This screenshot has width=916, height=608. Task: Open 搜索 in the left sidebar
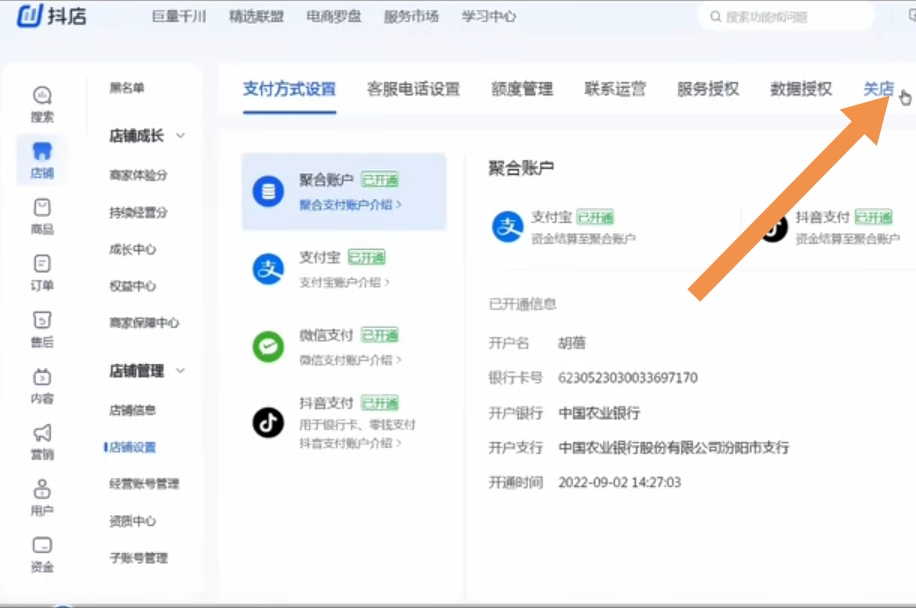pos(42,105)
